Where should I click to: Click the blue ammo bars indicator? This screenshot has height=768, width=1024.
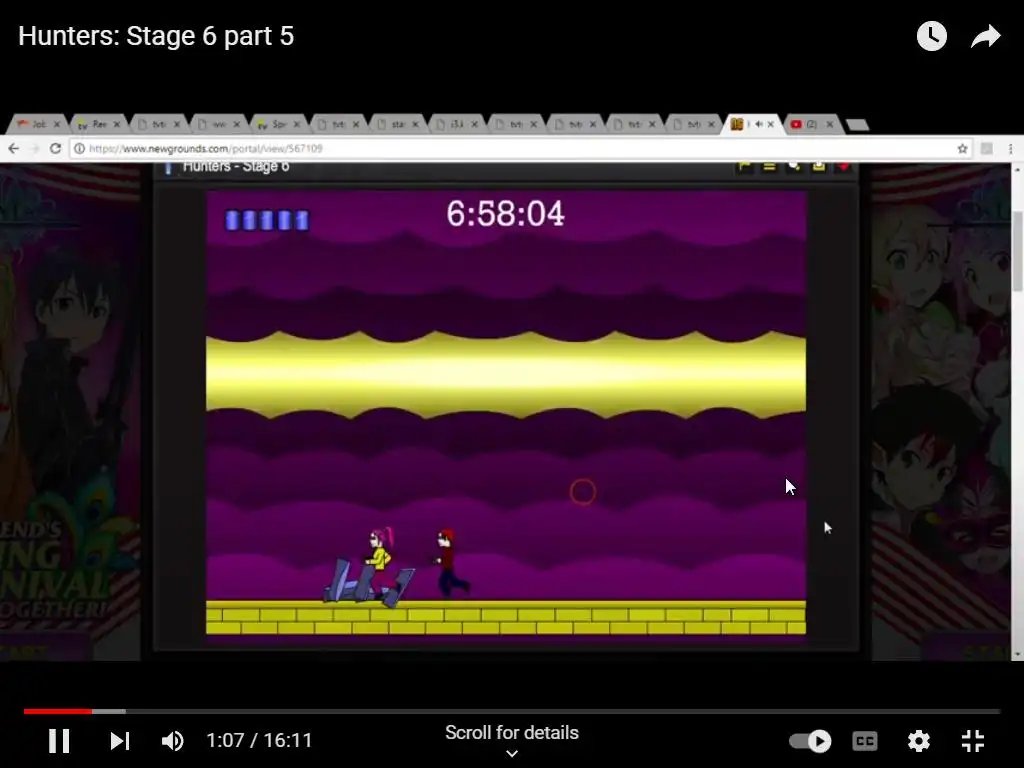coord(266,220)
